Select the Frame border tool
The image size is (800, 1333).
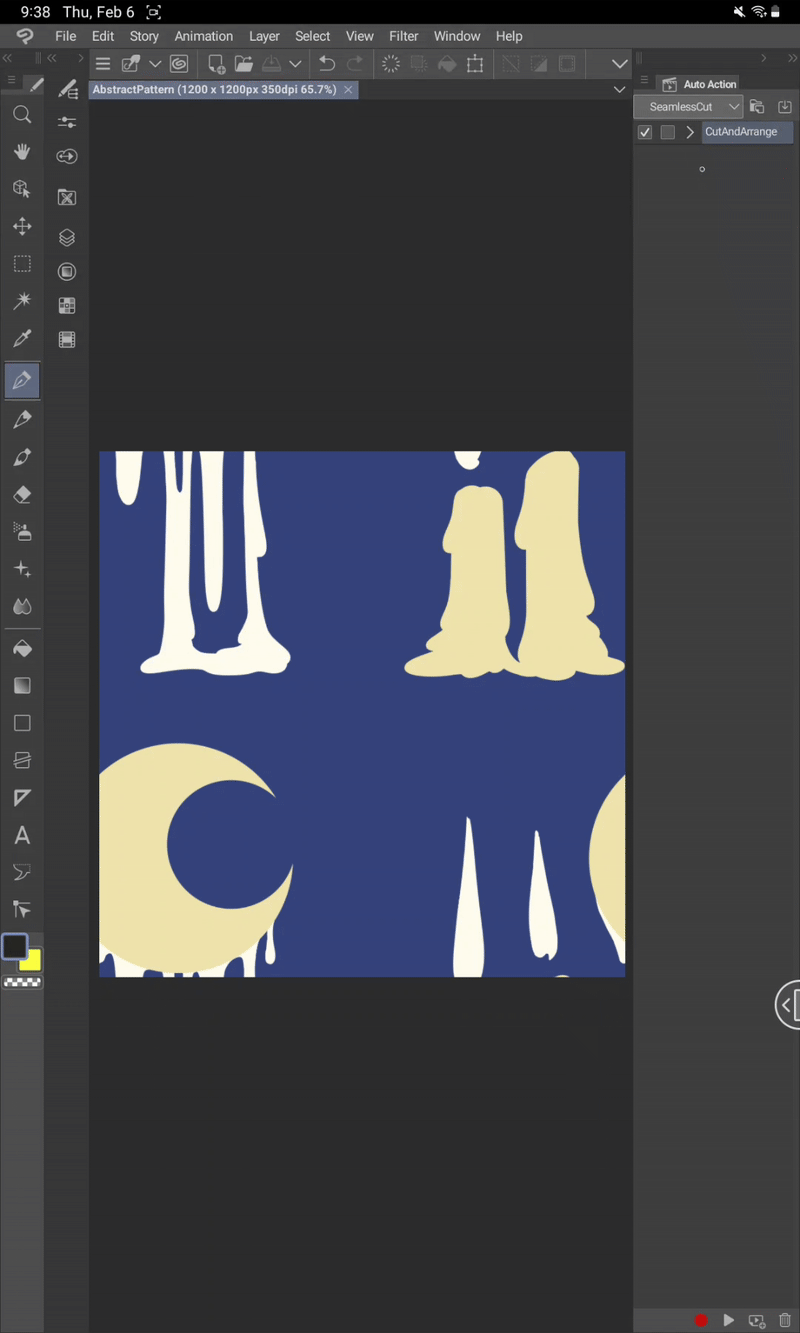[x=22, y=761]
